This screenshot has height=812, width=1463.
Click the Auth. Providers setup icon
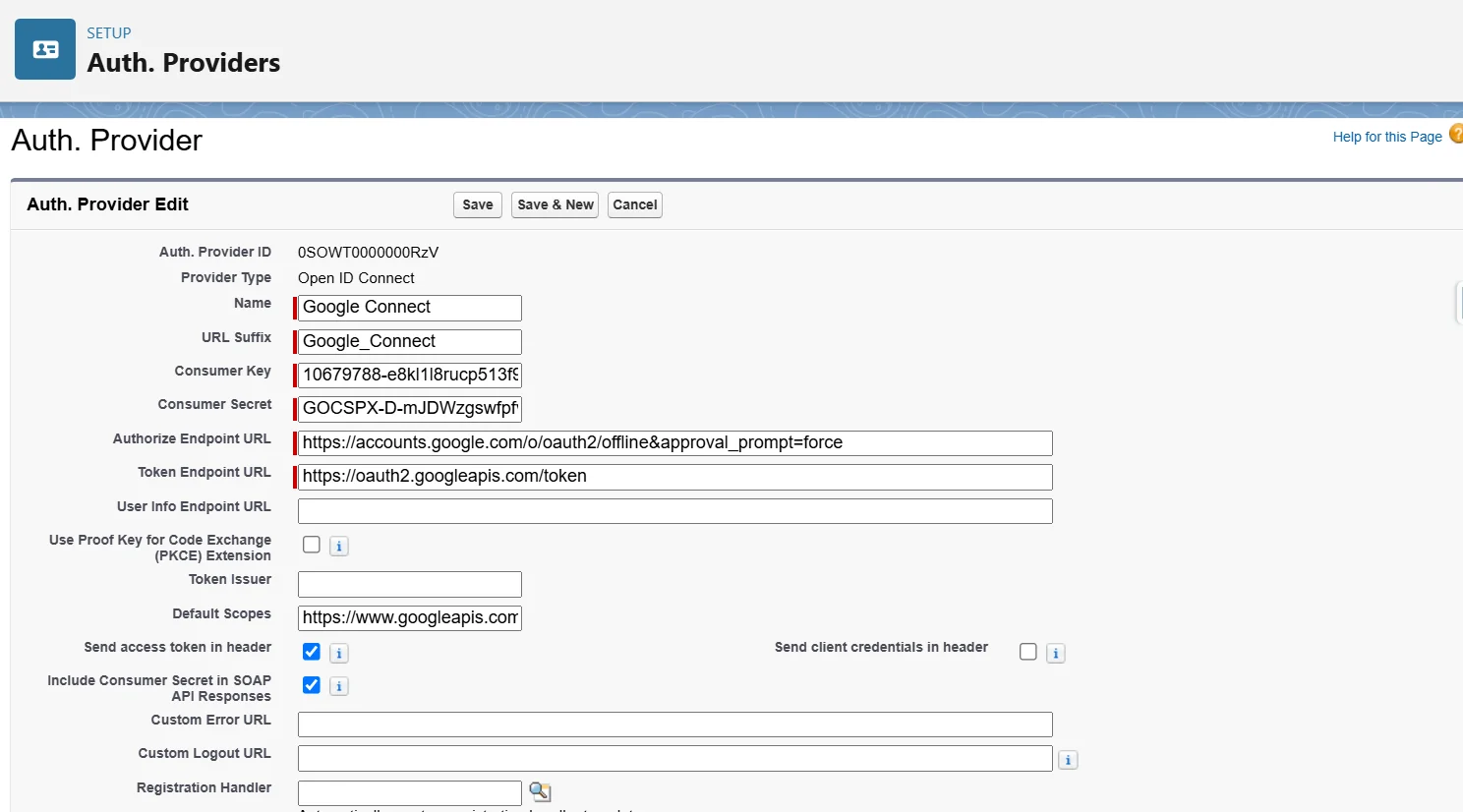click(x=45, y=49)
